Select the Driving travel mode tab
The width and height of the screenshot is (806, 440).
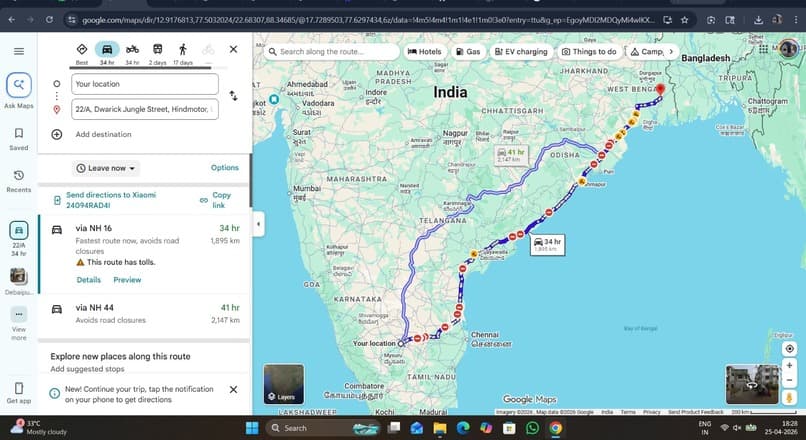[107, 53]
